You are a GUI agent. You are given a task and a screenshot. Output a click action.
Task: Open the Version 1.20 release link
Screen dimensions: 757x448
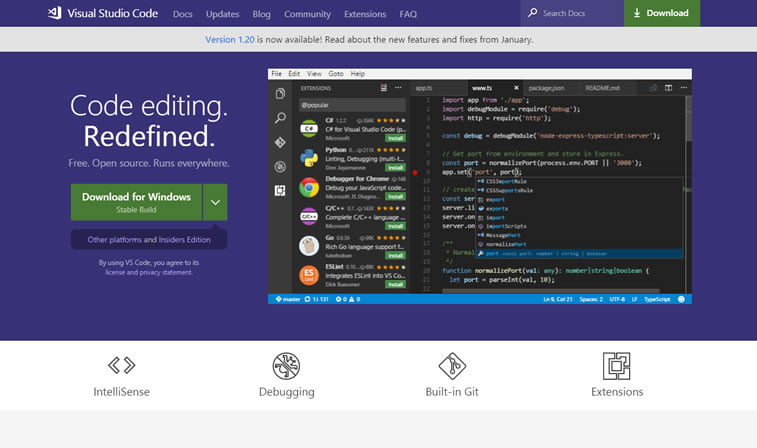(x=230, y=40)
